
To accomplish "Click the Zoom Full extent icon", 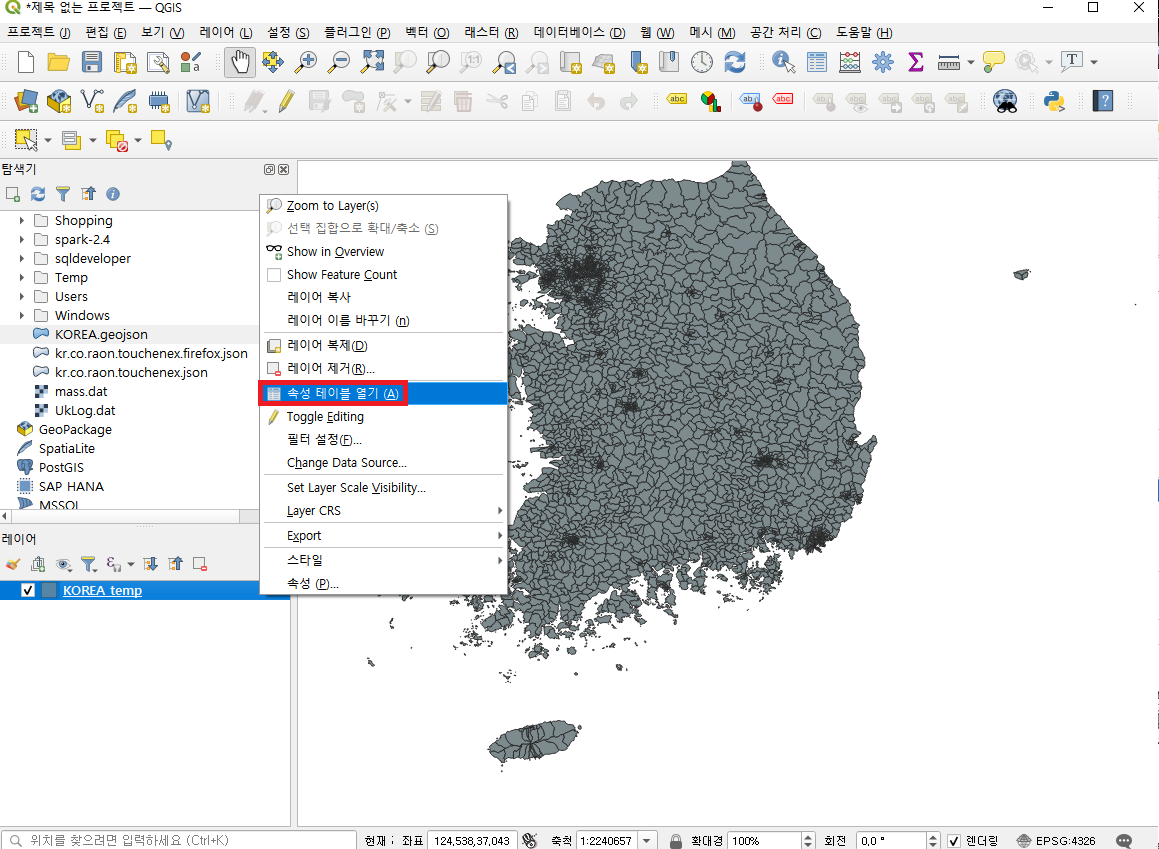I will pos(372,62).
